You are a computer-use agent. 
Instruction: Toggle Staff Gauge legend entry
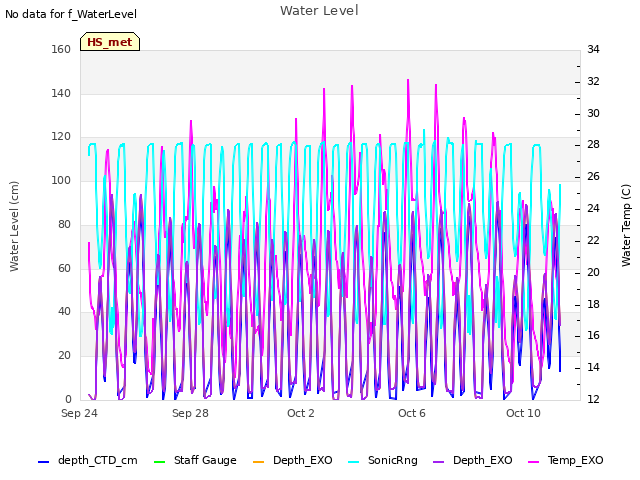pos(195,460)
